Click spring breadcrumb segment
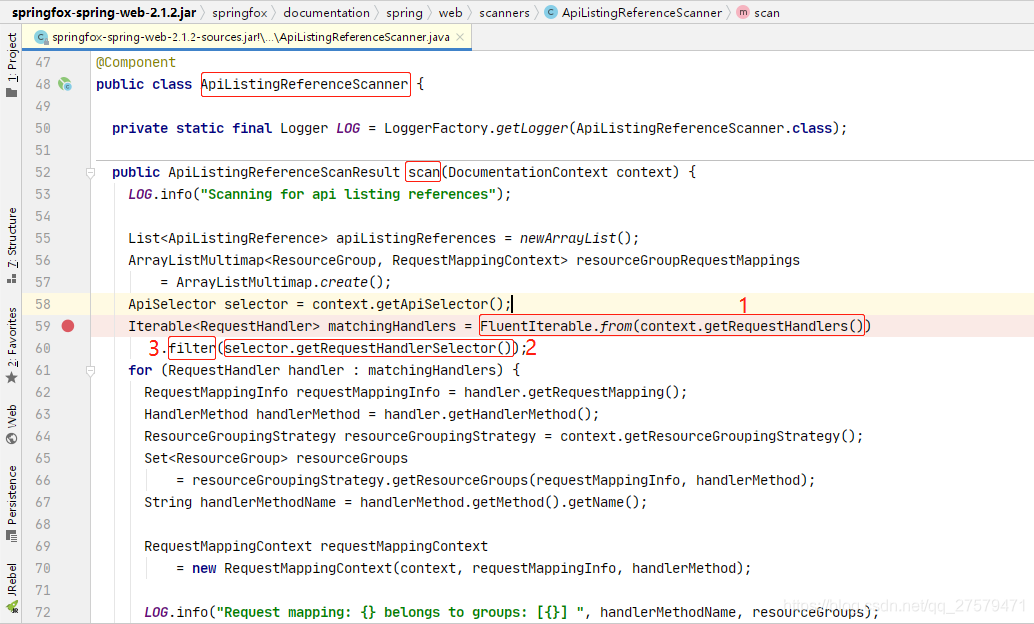Viewport: 1034px width, 624px height. click(404, 13)
